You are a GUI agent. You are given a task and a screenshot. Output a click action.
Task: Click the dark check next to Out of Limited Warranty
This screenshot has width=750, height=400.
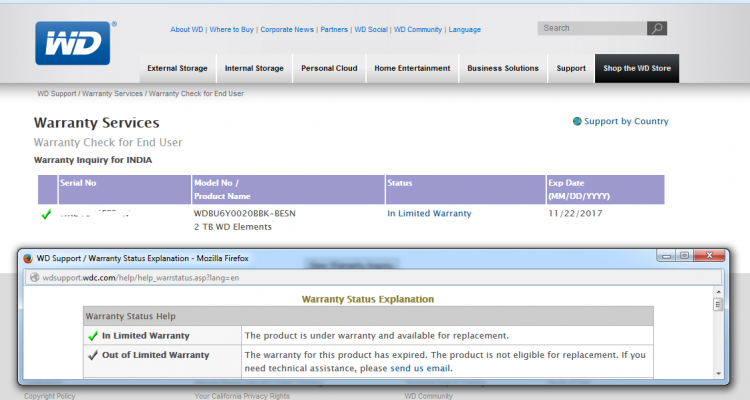93,355
